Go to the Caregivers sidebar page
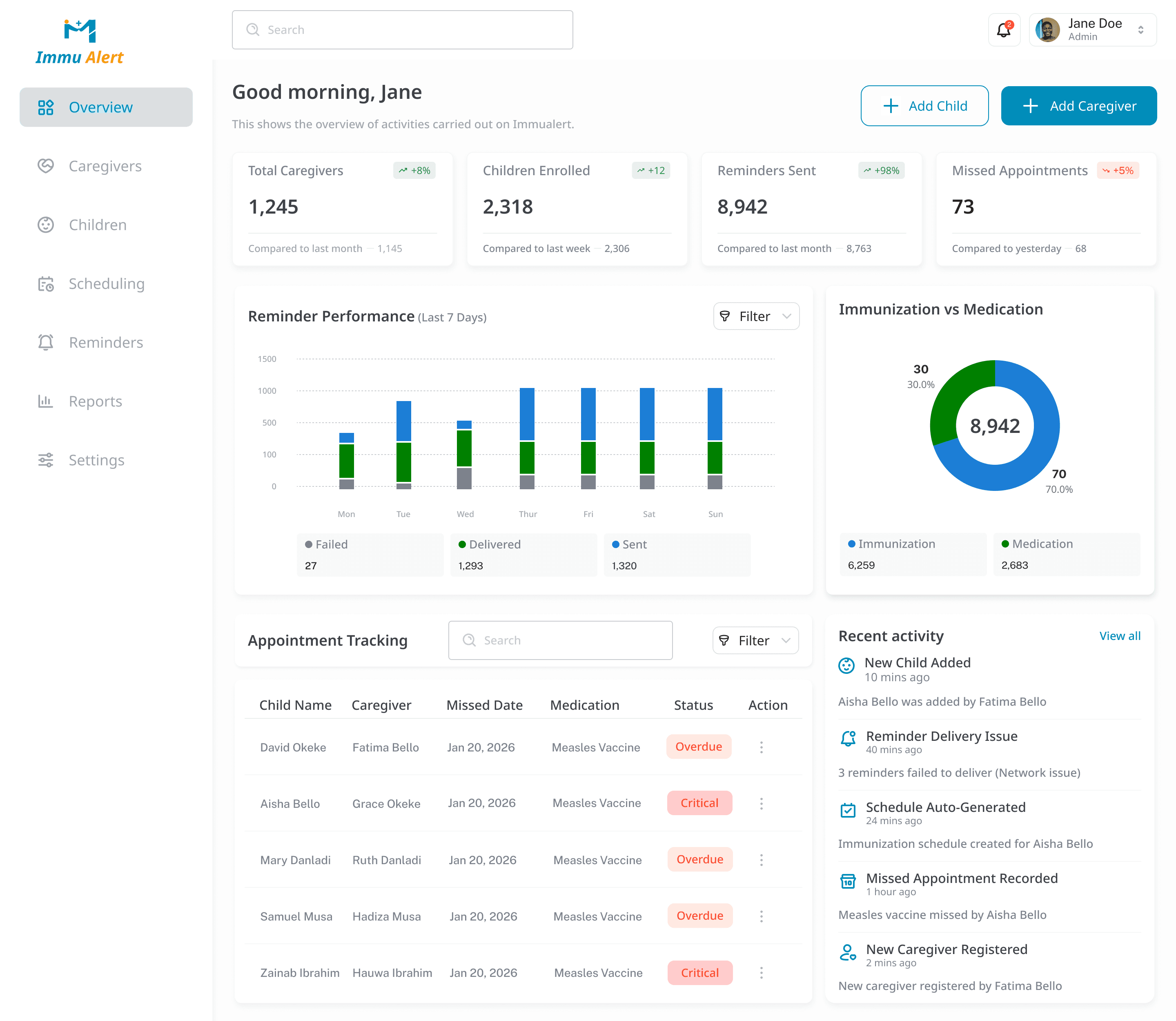The width and height of the screenshot is (1176, 1021). click(x=105, y=166)
